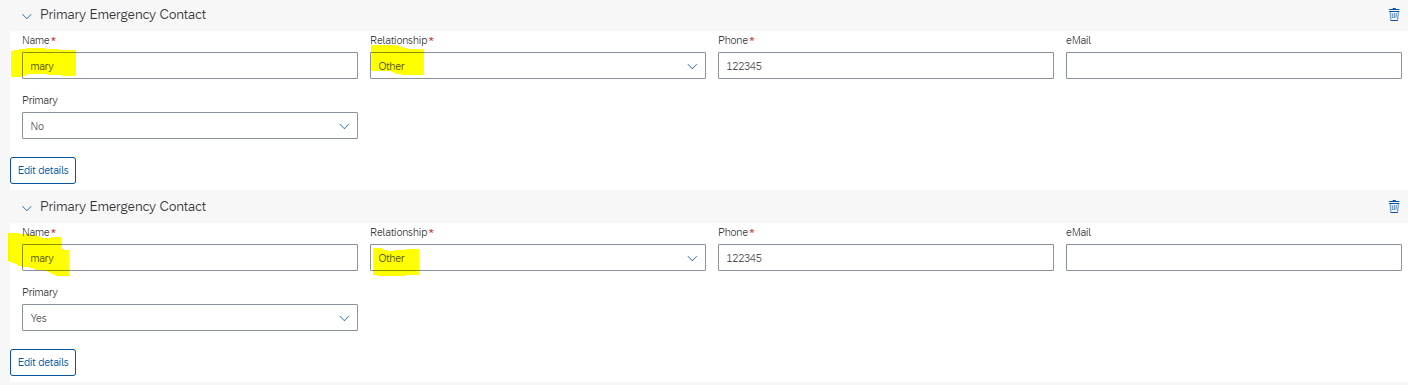Click the first Primary Emergency Contact header title
This screenshot has height=385, width=1408.
coord(123,14)
